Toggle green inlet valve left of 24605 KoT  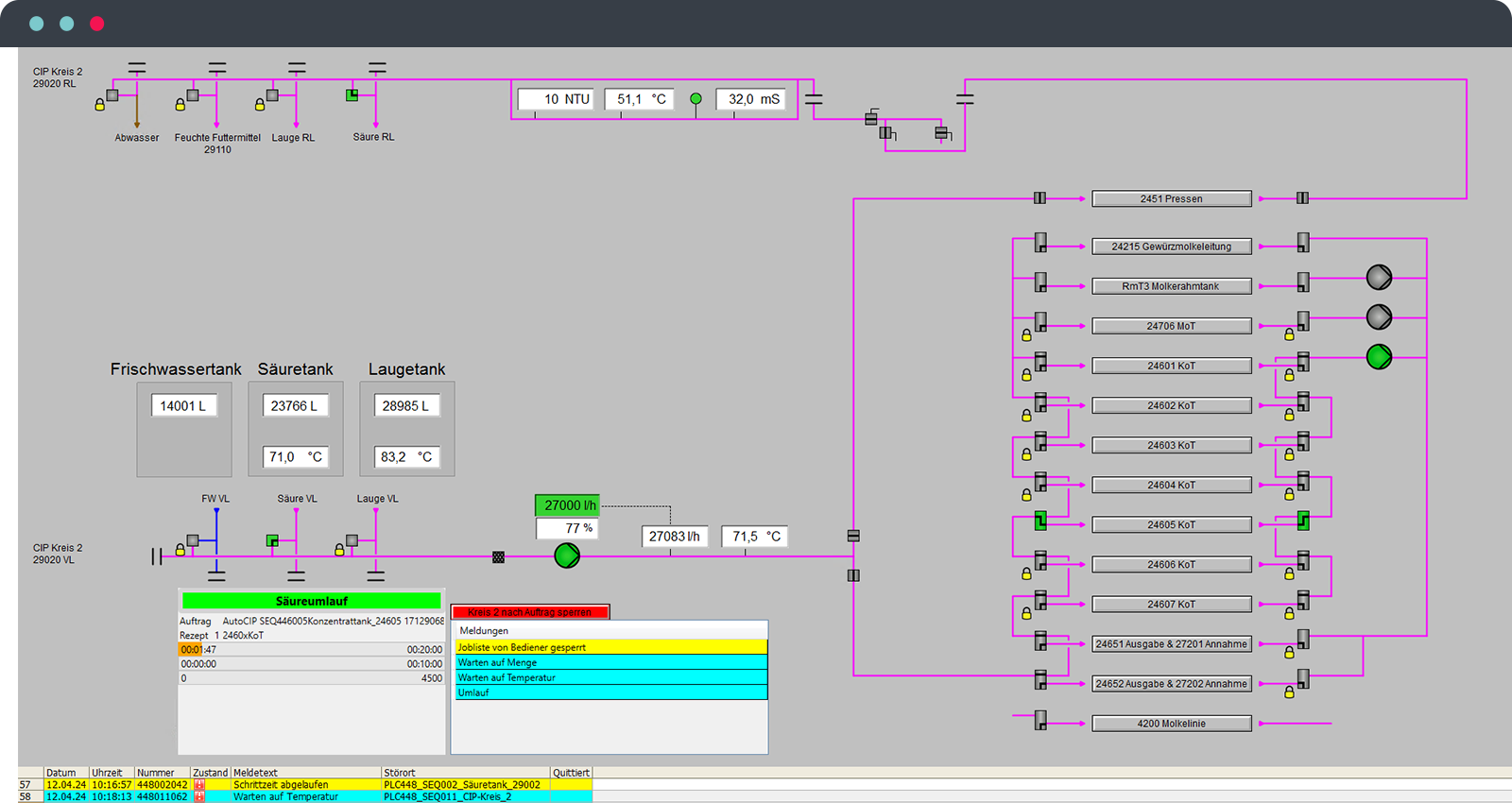tap(1040, 521)
